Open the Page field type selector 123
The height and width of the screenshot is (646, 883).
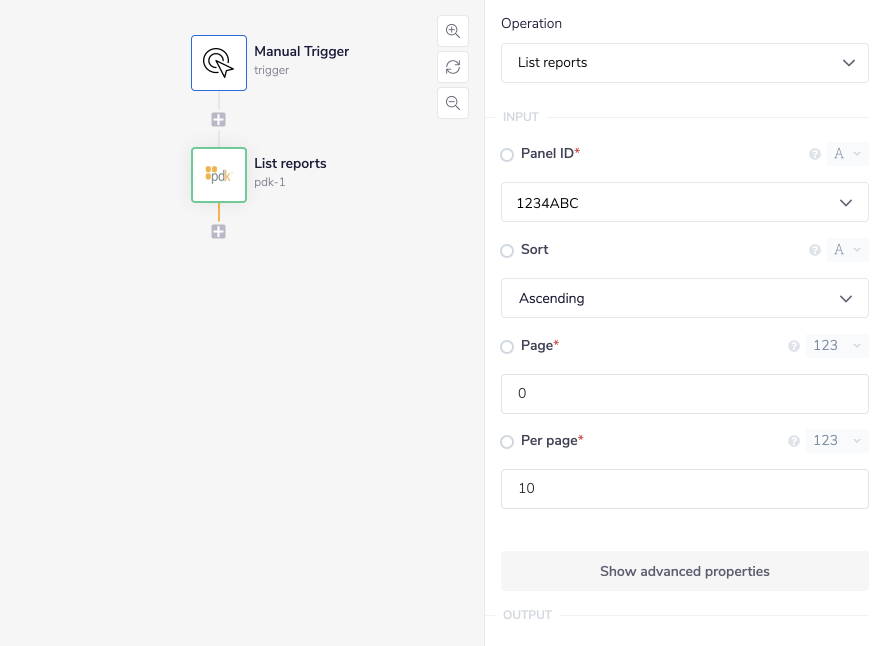pos(837,346)
